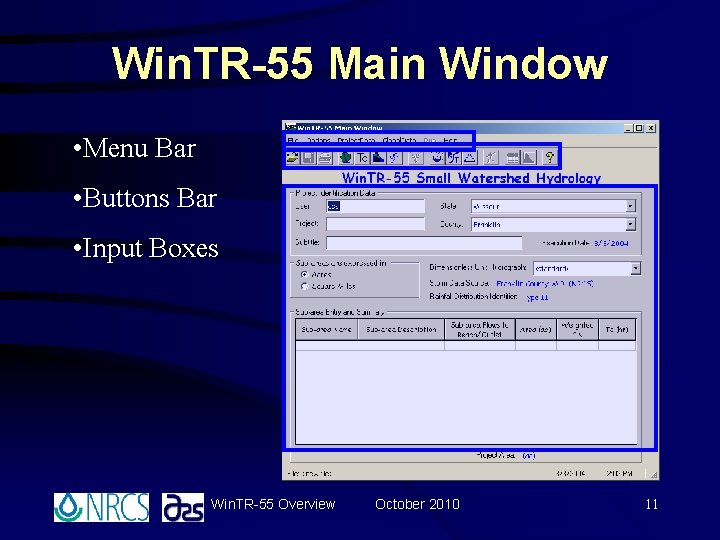Click the Open file folder icon
The width and height of the screenshot is (720, 540).
coord(292,158)
